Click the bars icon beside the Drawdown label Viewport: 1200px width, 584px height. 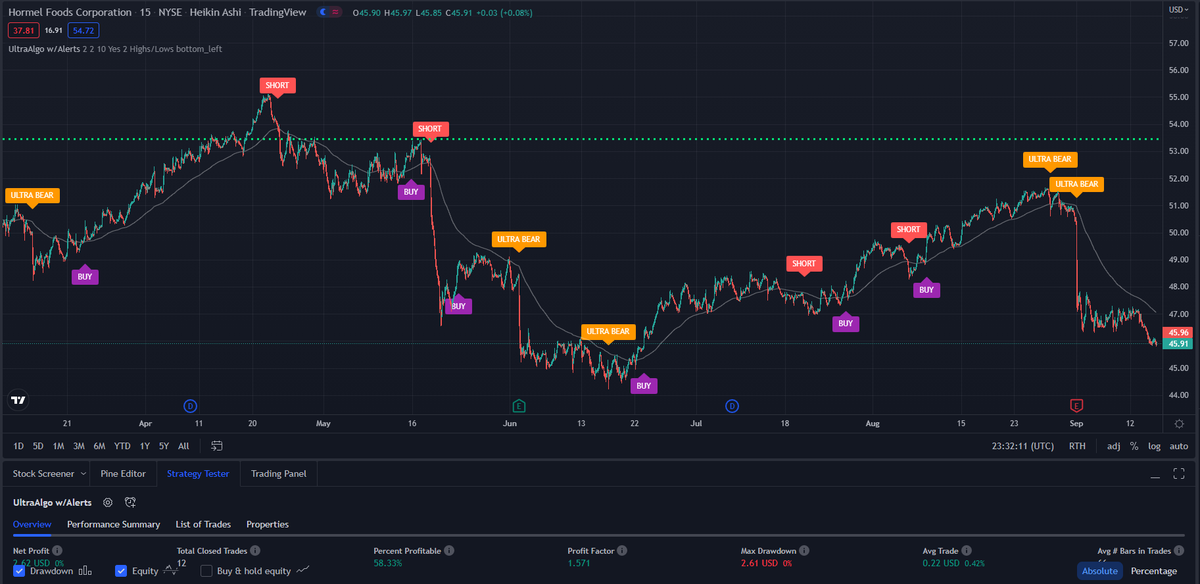pyautogui.click(x=85, y=571)
